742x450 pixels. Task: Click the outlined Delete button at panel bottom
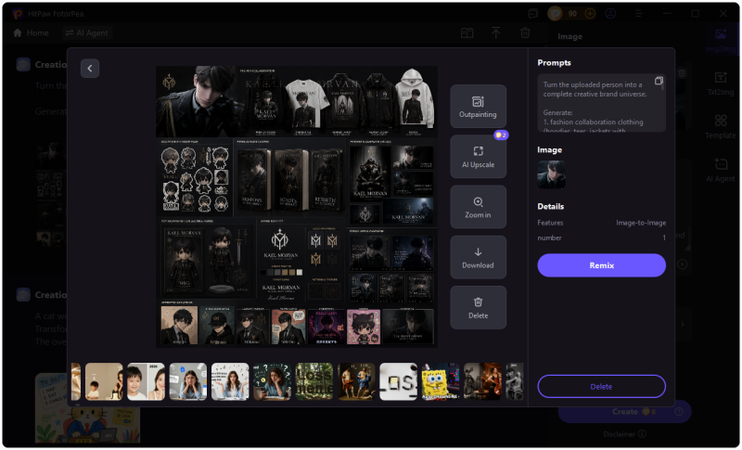[x=601, y=387]
